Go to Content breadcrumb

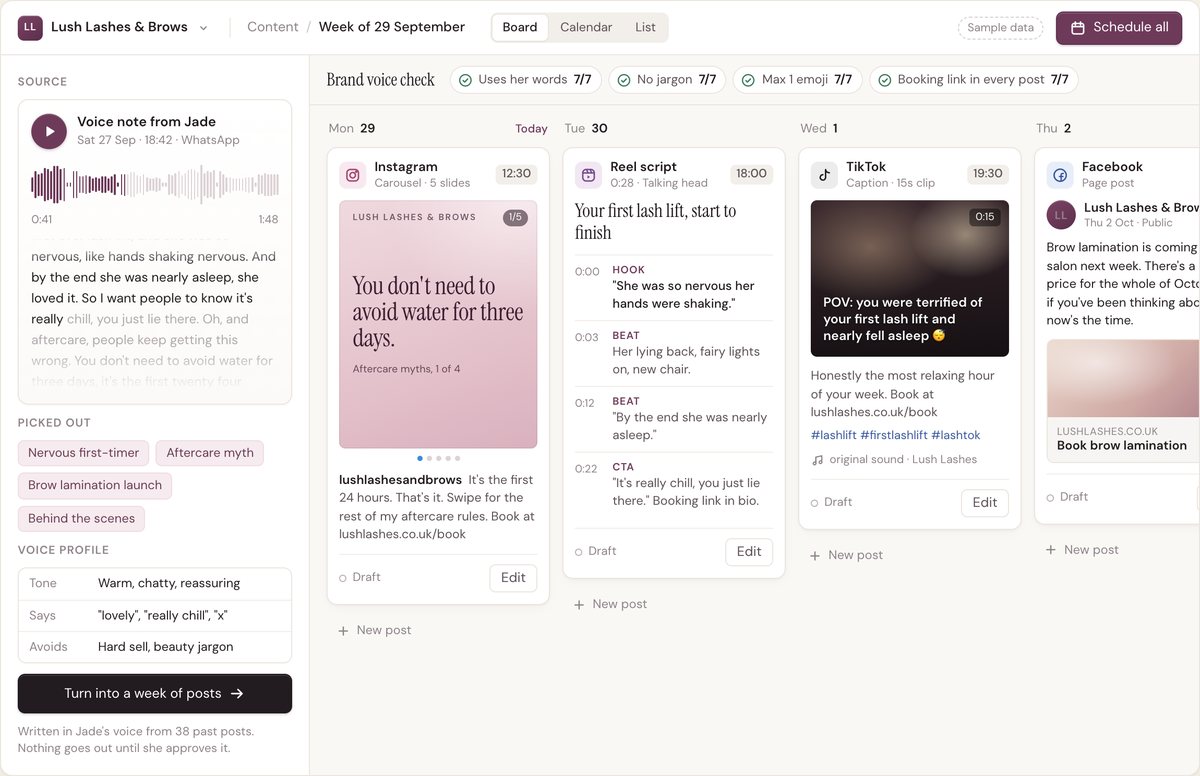[x=272, y=27]
